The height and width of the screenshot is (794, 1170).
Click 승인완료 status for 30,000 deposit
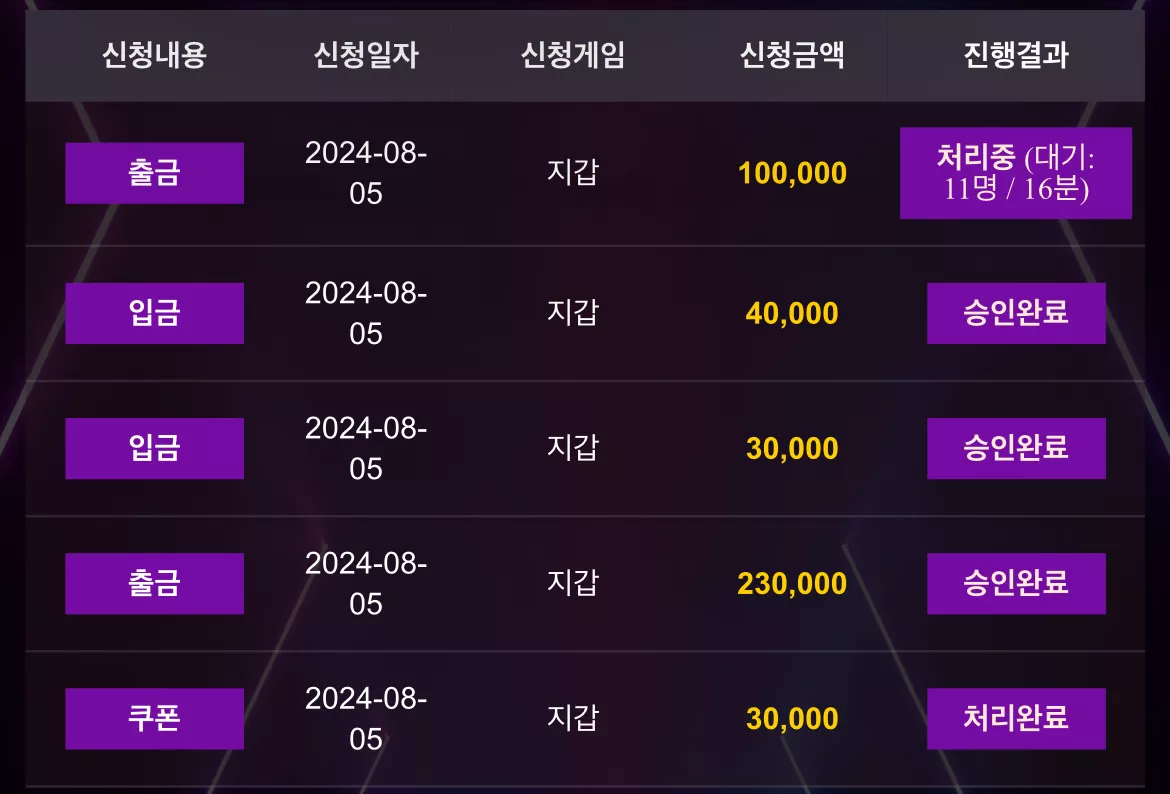[1016, 448]
